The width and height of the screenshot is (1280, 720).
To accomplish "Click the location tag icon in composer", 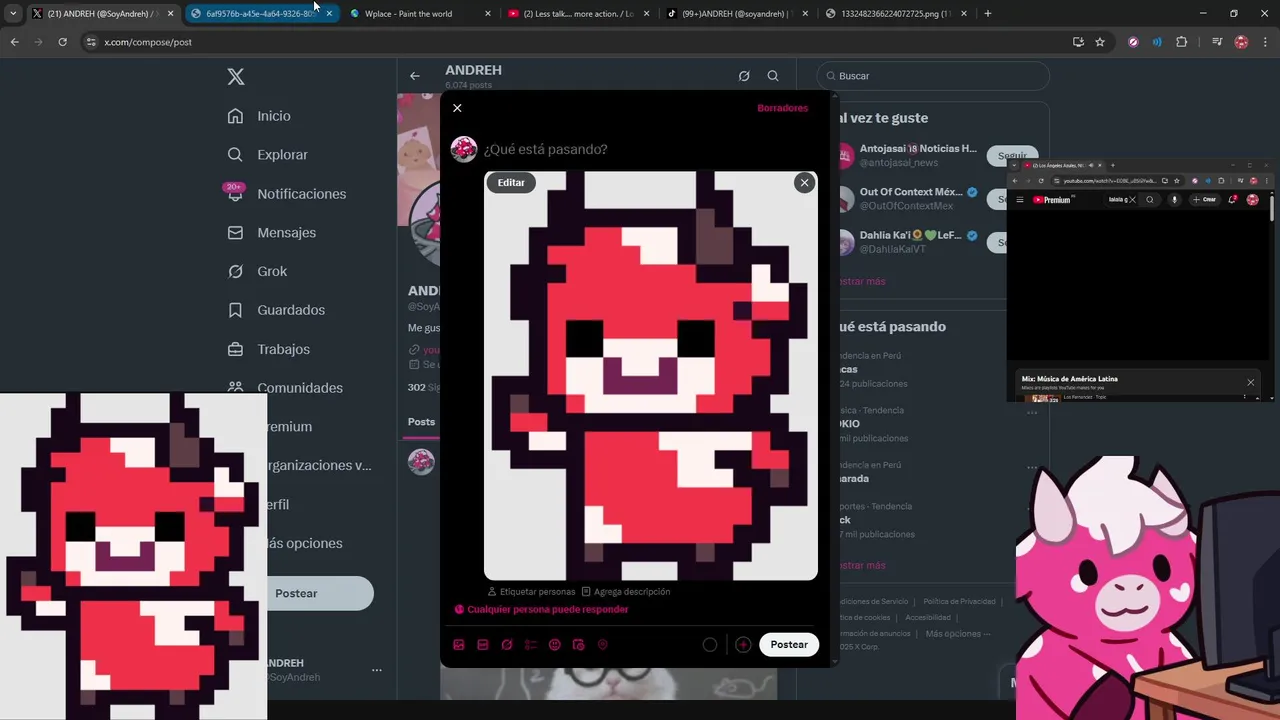I will [x=603, y=645].
